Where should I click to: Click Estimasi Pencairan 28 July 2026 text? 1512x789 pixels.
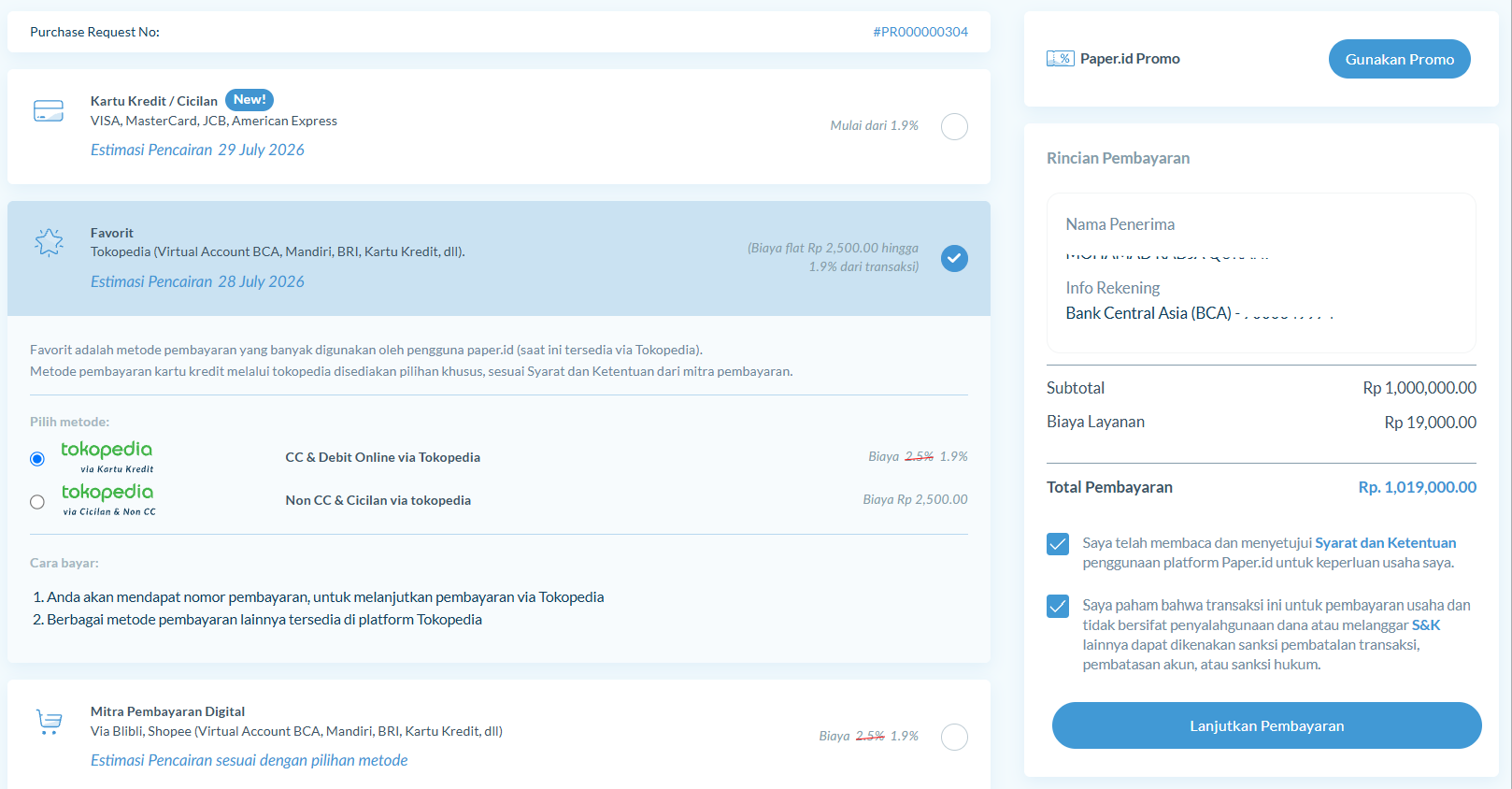click(197, 281)
